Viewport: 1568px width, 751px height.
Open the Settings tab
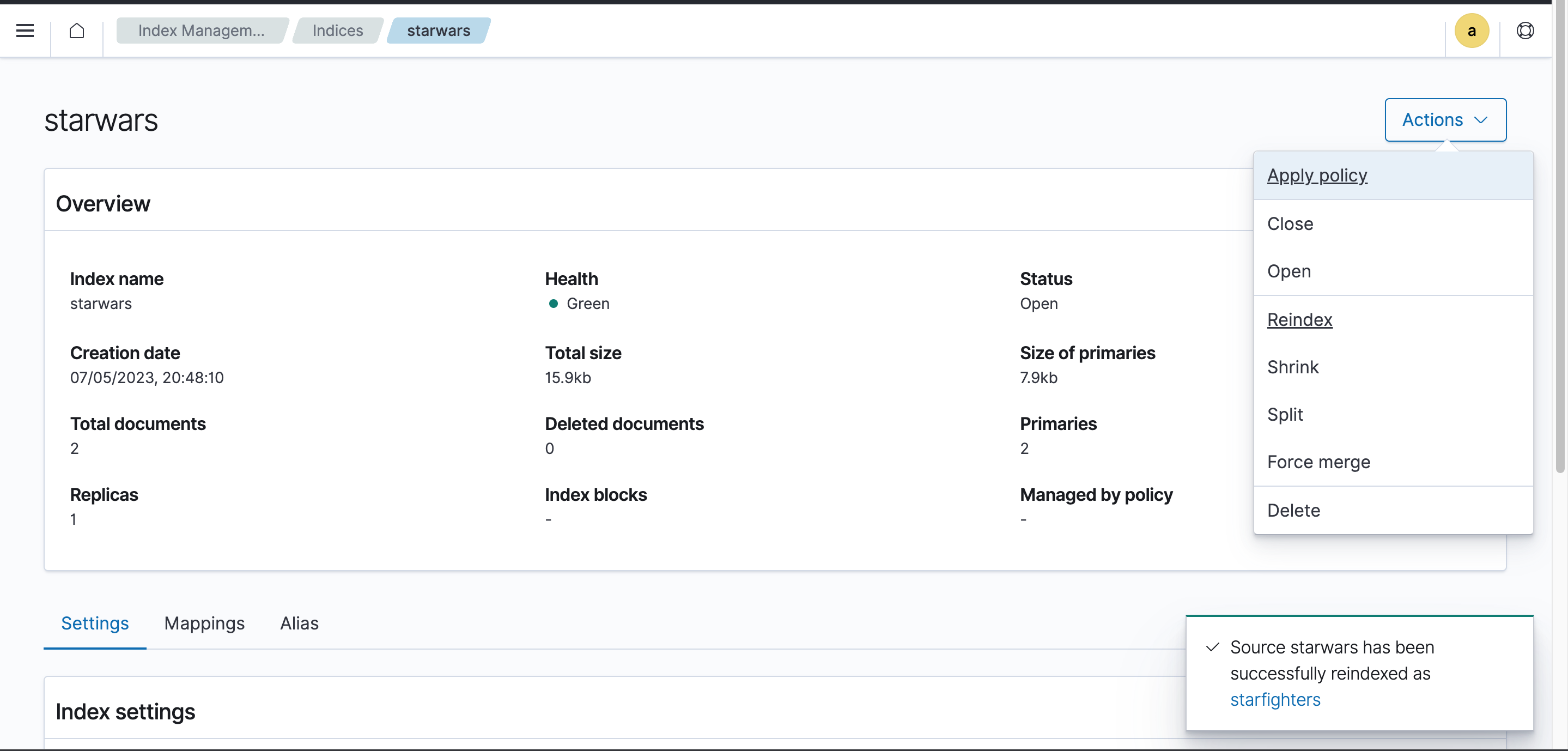click(95, 623)
